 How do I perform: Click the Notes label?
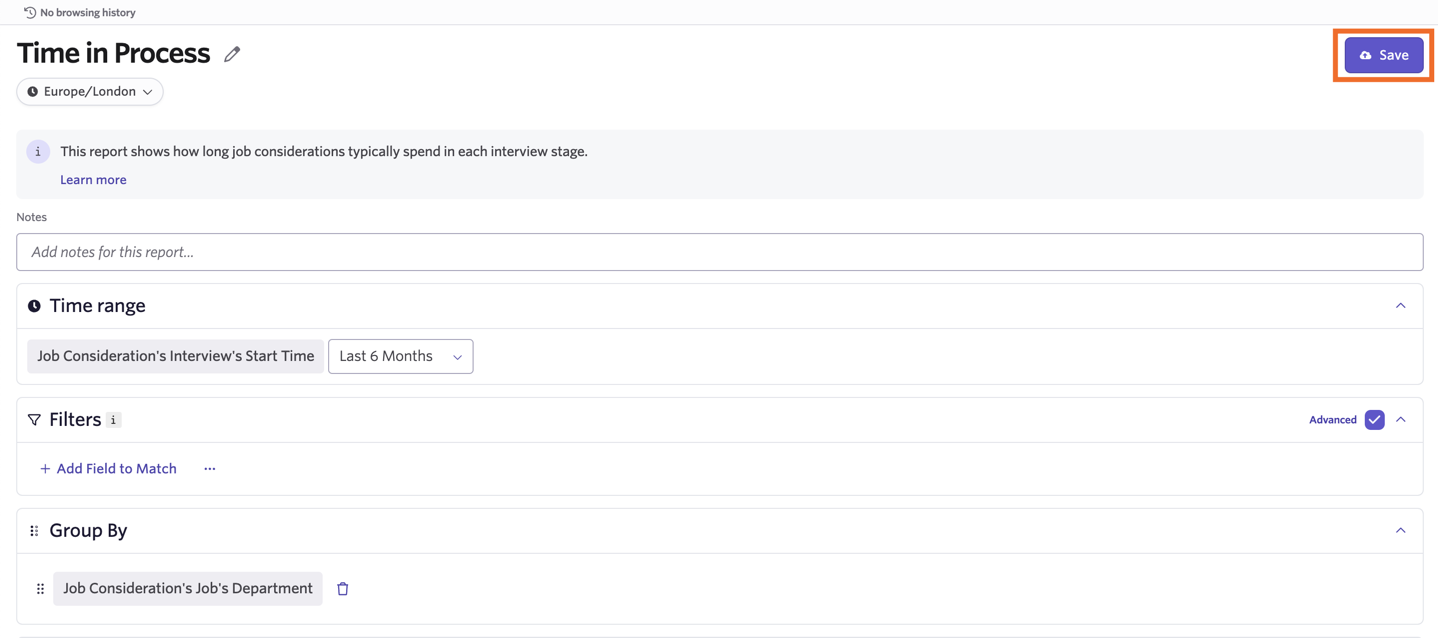[x=32, y=217]
